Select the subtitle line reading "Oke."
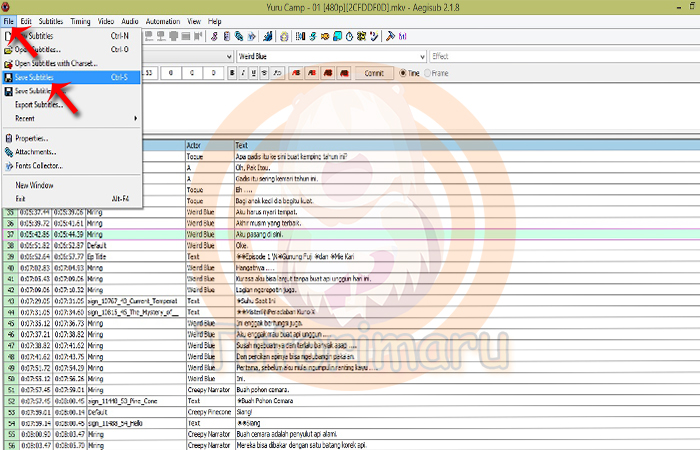This screenshot has height=450, width=700. tap(351, 246)
